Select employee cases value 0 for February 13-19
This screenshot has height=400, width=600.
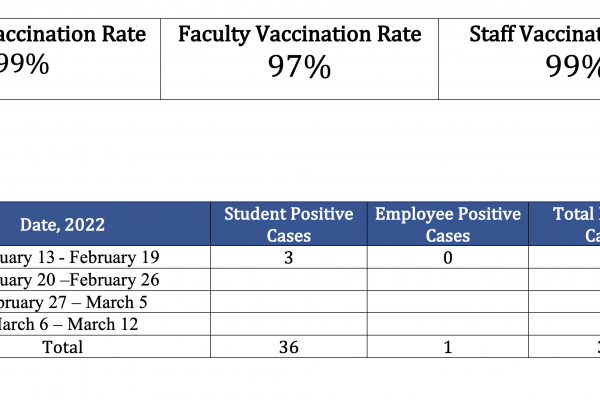pos(448,258)
